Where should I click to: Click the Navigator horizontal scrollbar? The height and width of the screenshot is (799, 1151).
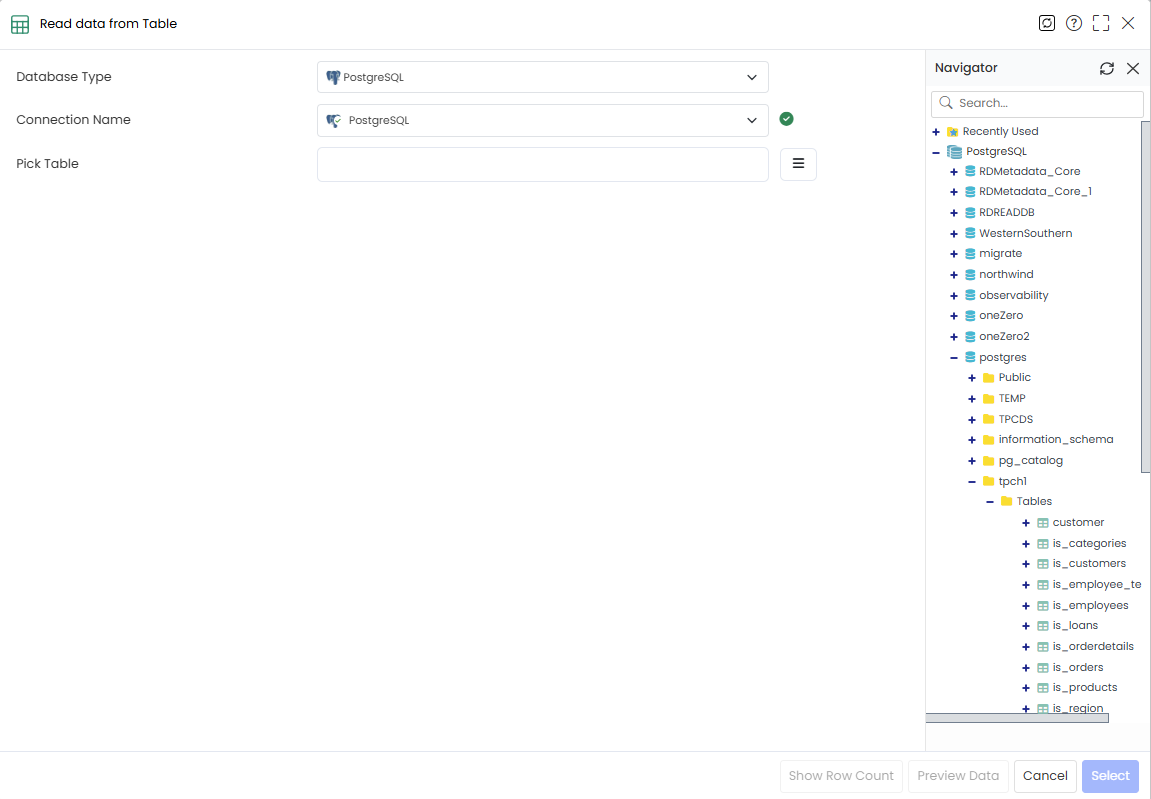tap(1017, 718)
